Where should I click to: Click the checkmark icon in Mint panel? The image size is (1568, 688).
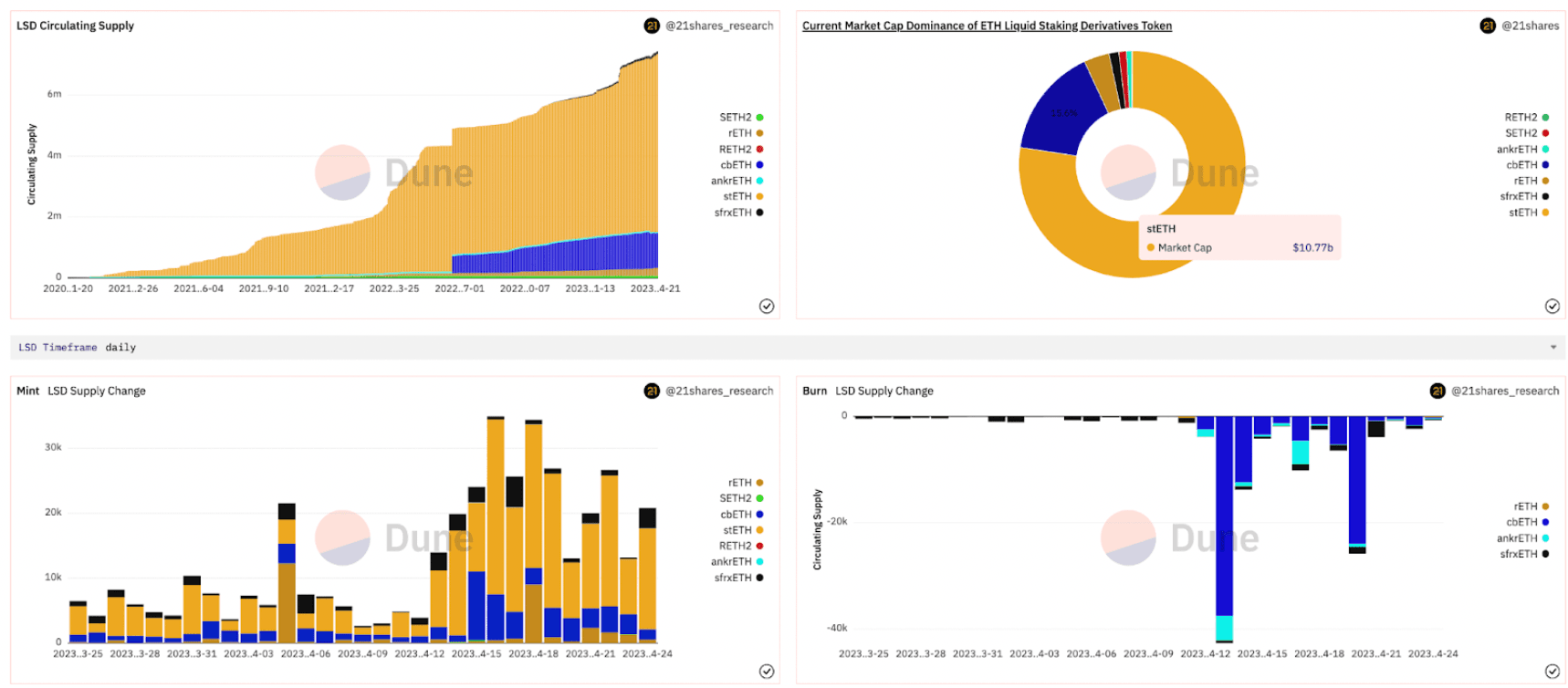(x=767, y=672)
